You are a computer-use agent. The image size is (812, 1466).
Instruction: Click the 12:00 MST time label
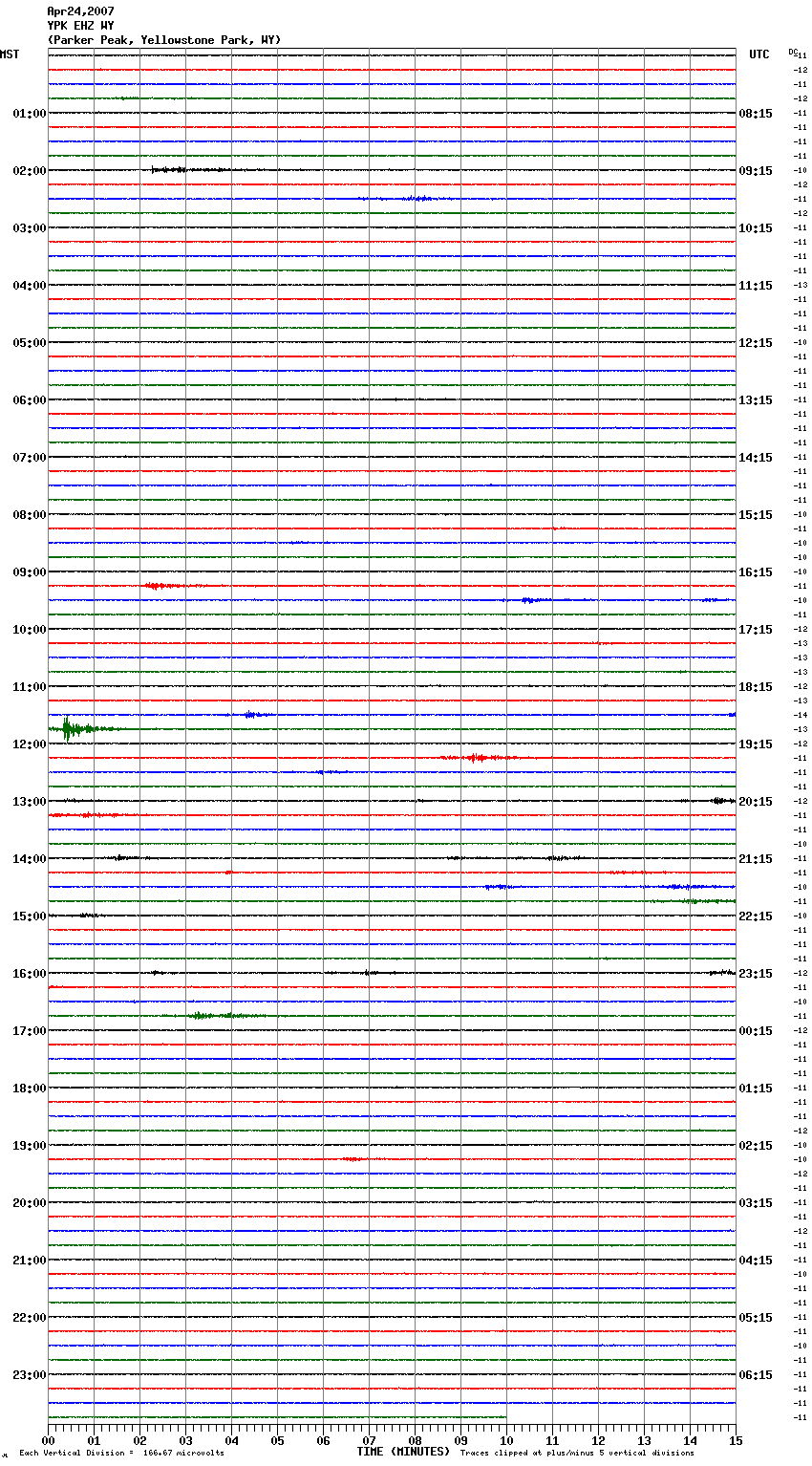click(x=30, y=744)
